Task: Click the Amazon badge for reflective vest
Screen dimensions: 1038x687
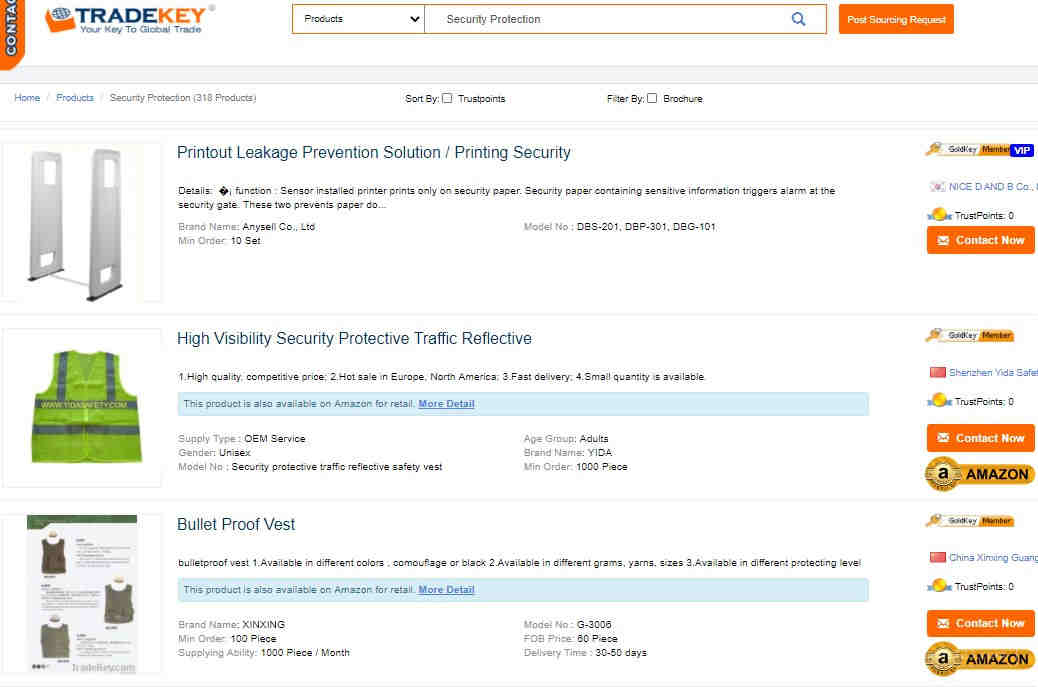Action: click(980, 474)
